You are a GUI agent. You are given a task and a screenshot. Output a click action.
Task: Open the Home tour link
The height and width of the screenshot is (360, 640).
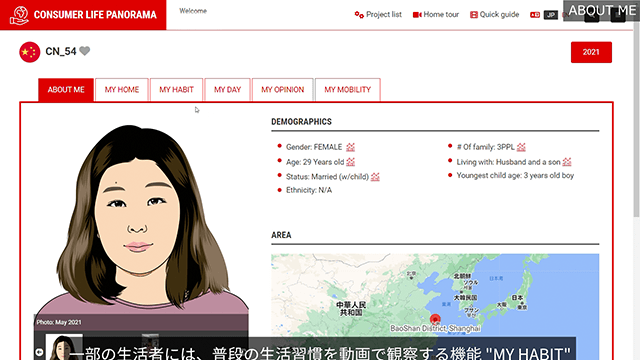tap(436, 15)
